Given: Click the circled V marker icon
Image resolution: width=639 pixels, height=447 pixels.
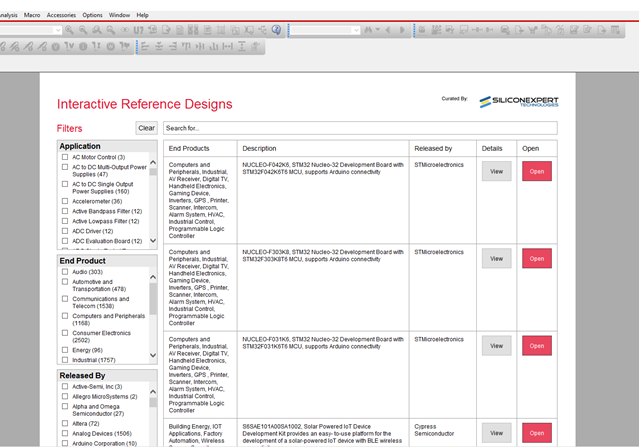Looking at the screenshot, I should (56, 46).
